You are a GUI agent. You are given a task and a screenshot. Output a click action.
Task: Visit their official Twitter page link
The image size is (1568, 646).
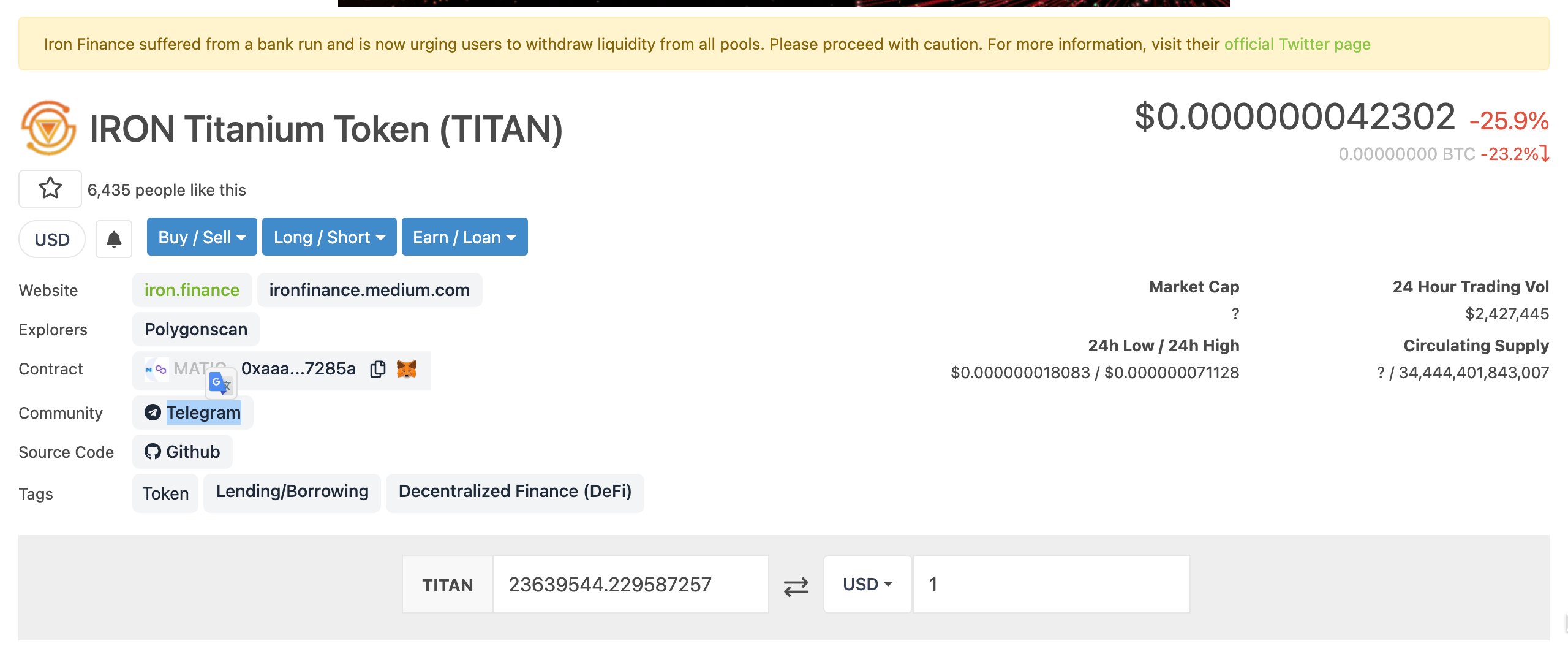point(1297,44)
